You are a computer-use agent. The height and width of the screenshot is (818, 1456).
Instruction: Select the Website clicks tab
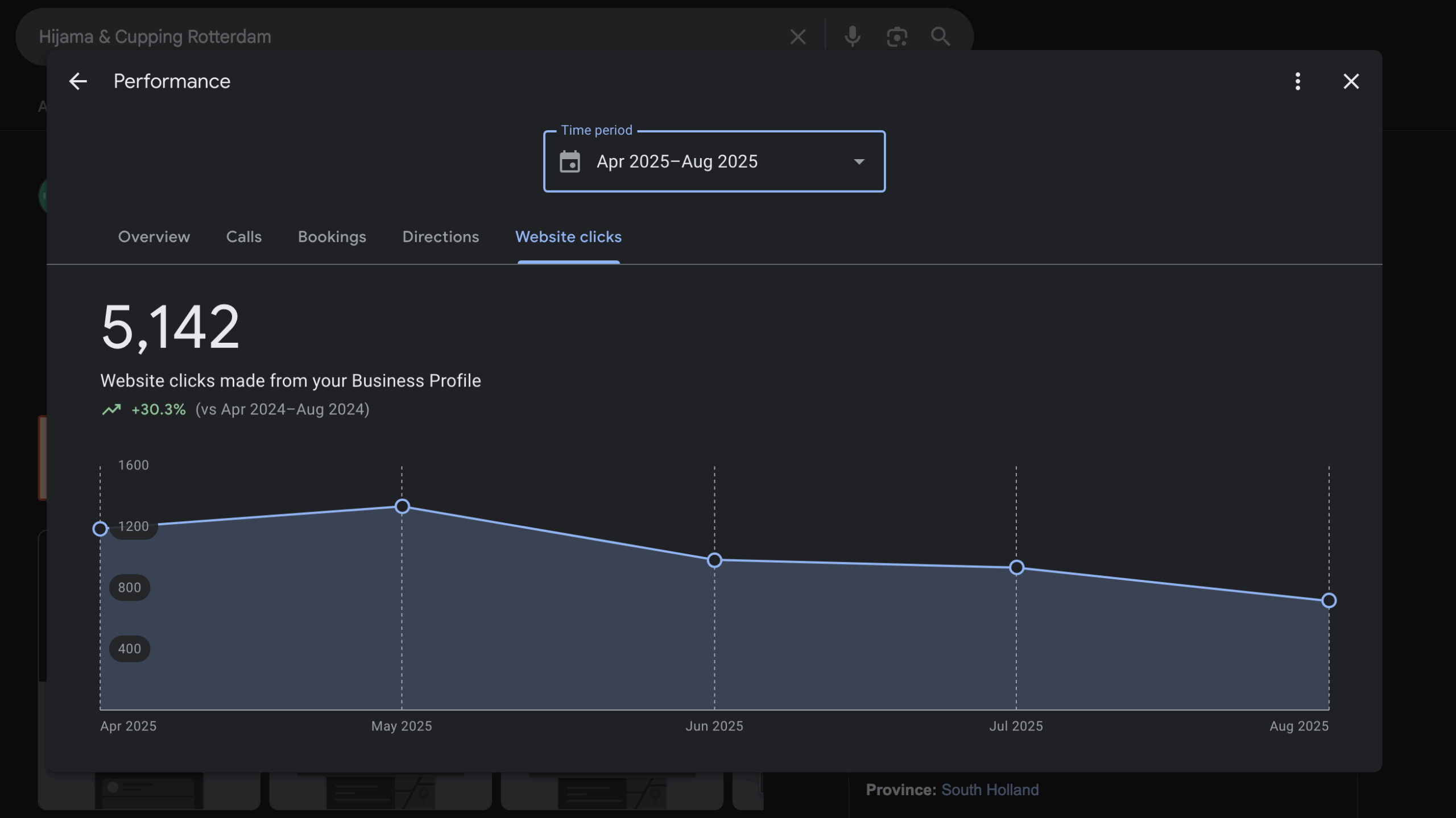(568, 237)
